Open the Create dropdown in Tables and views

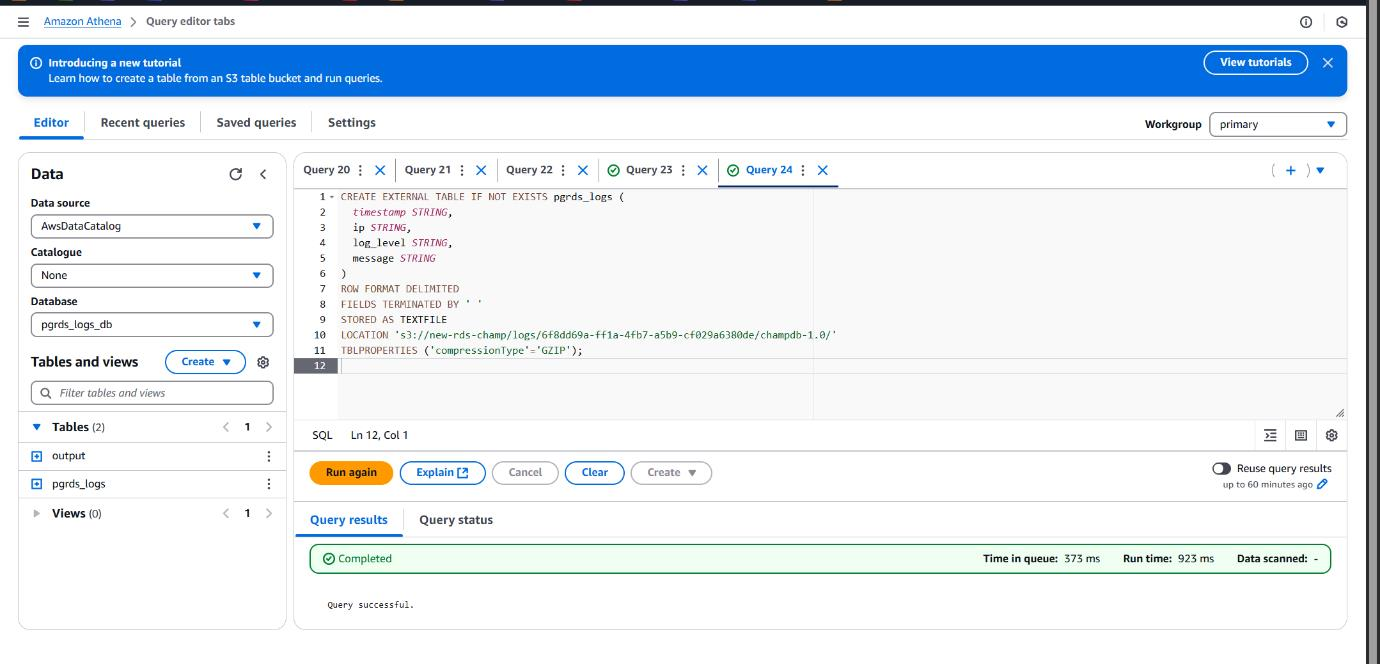(x=205, y=362)
